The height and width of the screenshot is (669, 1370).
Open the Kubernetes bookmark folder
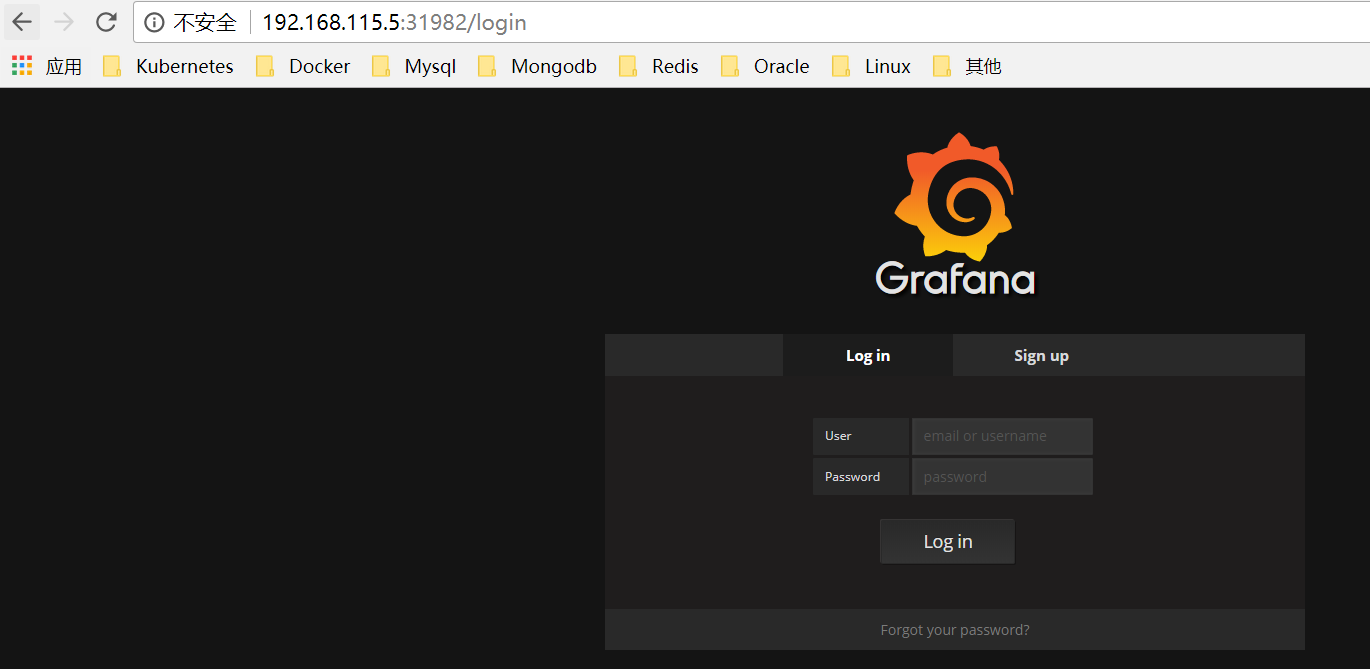point(168,66)
